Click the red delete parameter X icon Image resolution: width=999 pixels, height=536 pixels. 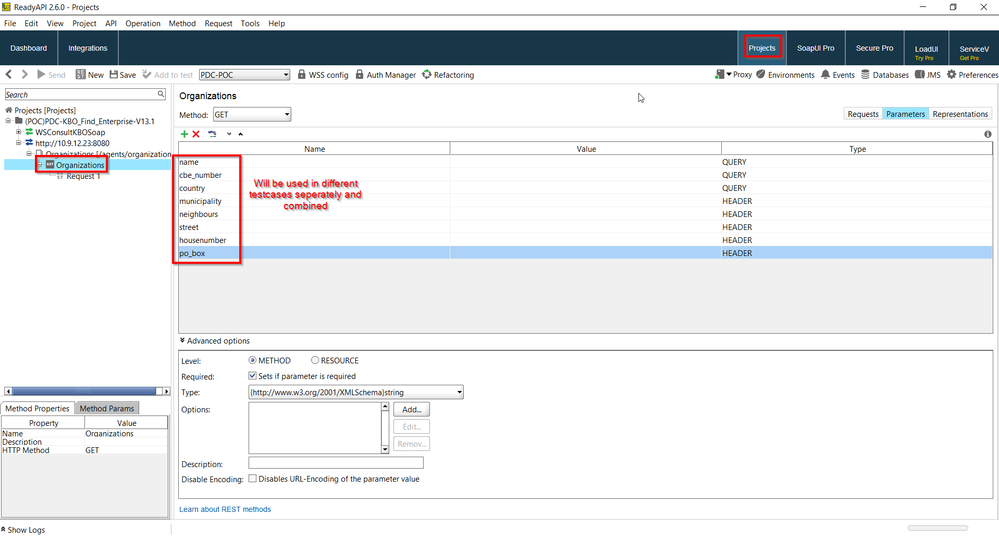[196, 134]
